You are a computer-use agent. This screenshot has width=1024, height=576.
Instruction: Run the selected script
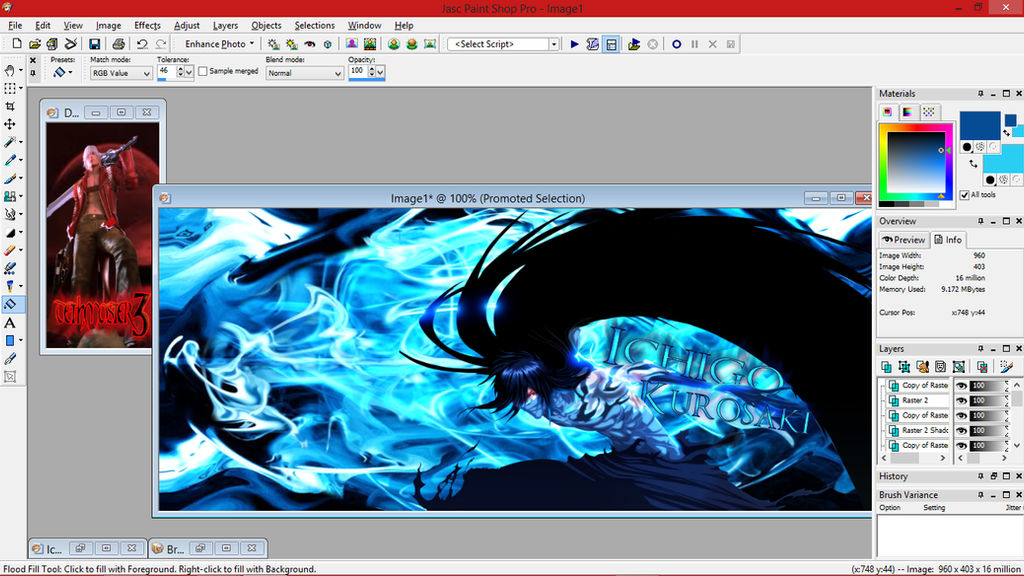pos(575,44)
